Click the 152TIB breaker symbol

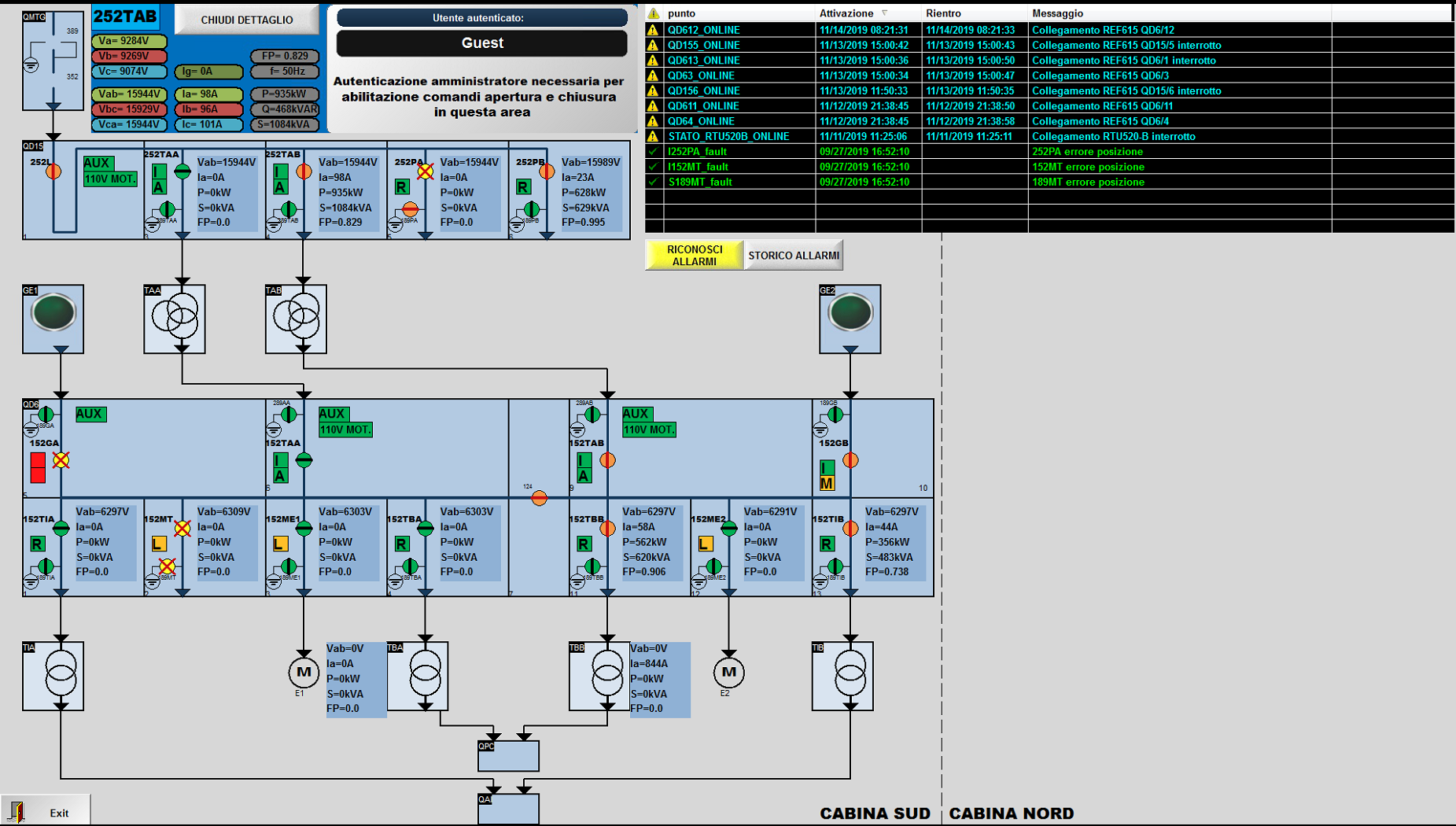tap(850, 529)
